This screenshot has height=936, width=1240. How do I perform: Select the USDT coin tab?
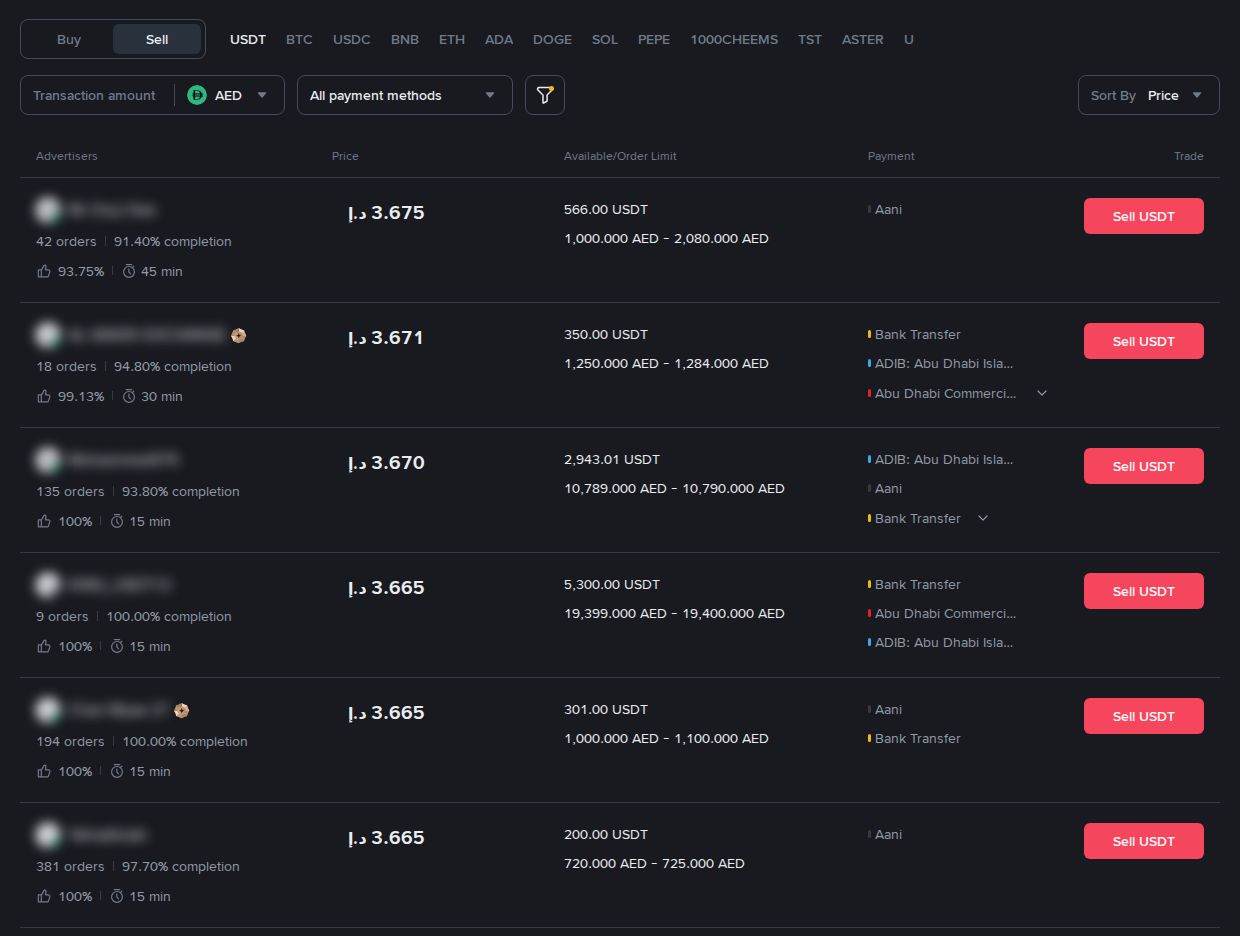(x=248, y=39)
